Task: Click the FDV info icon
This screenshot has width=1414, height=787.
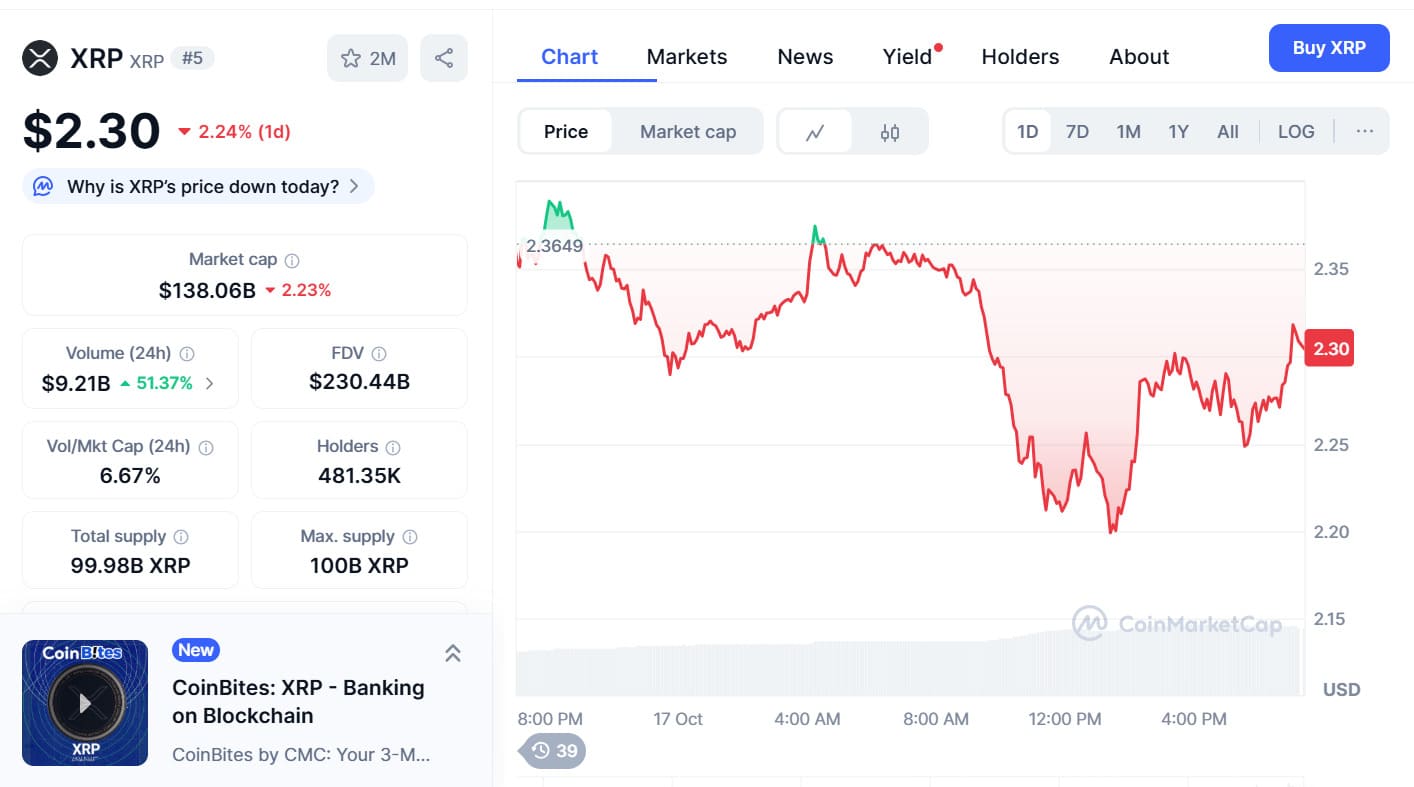Action: [379, 353]
